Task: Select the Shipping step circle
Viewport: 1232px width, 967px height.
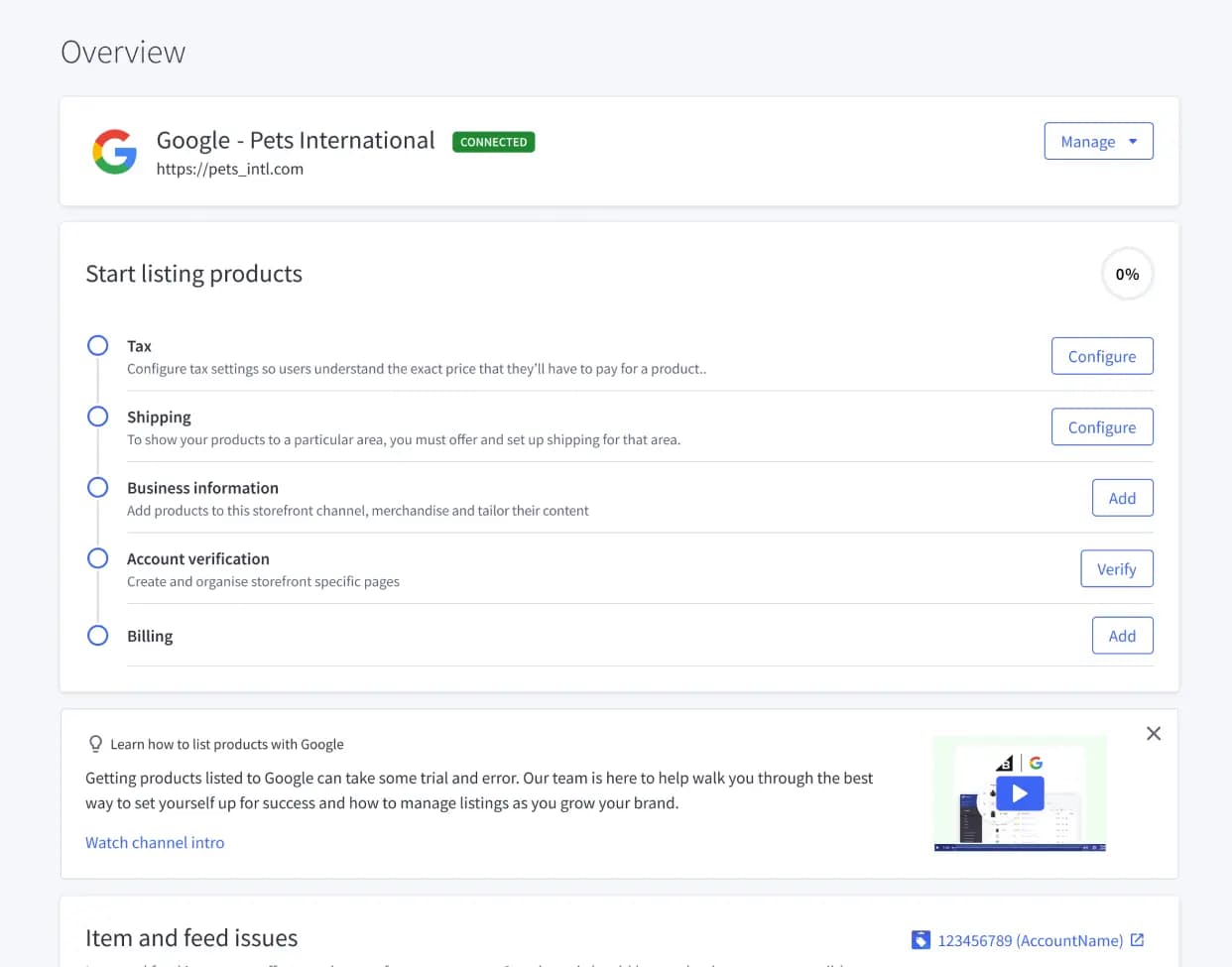Action: 97,417
